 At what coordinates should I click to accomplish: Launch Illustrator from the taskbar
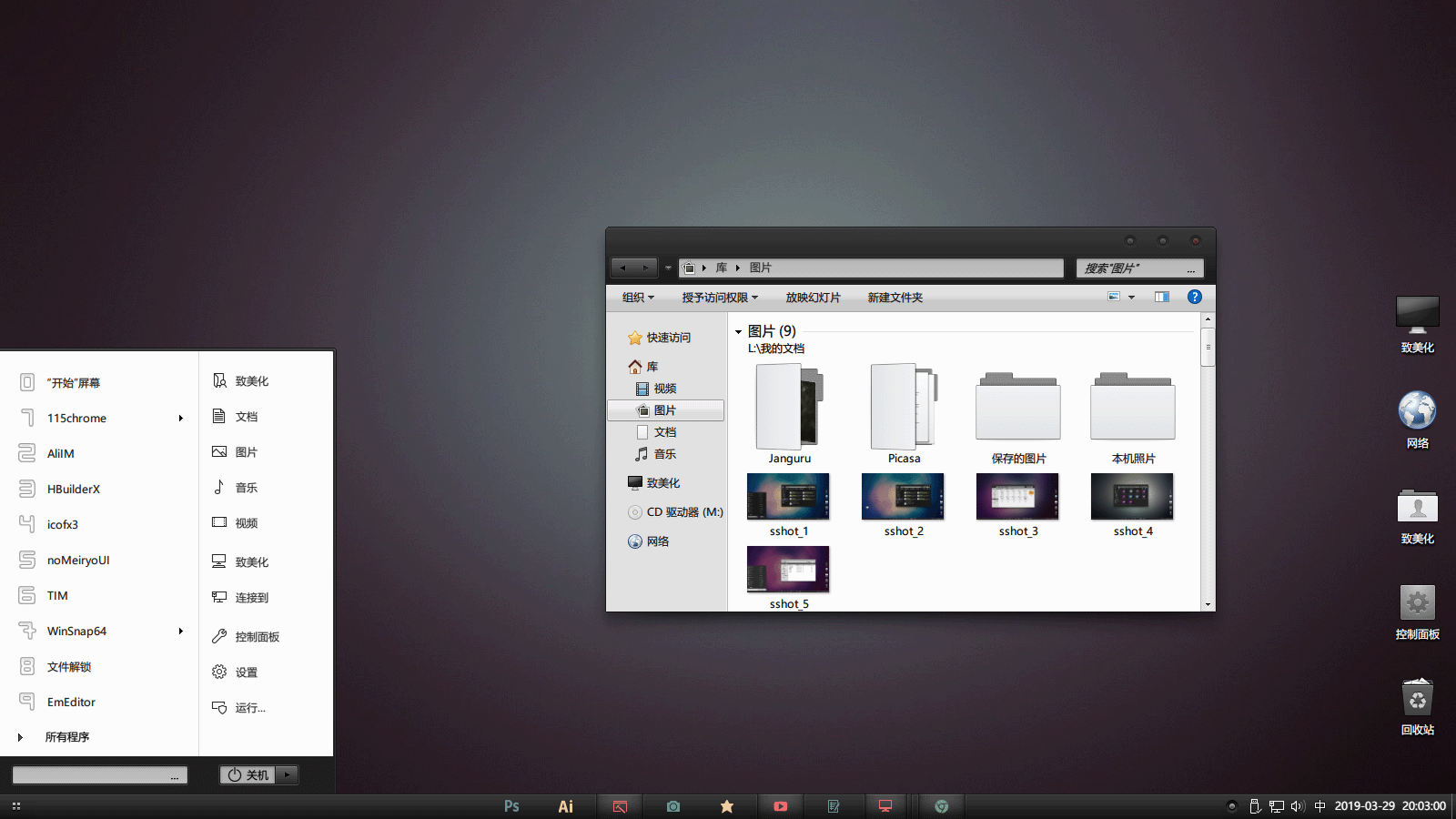pyautogui.click(x=565, y=806)
